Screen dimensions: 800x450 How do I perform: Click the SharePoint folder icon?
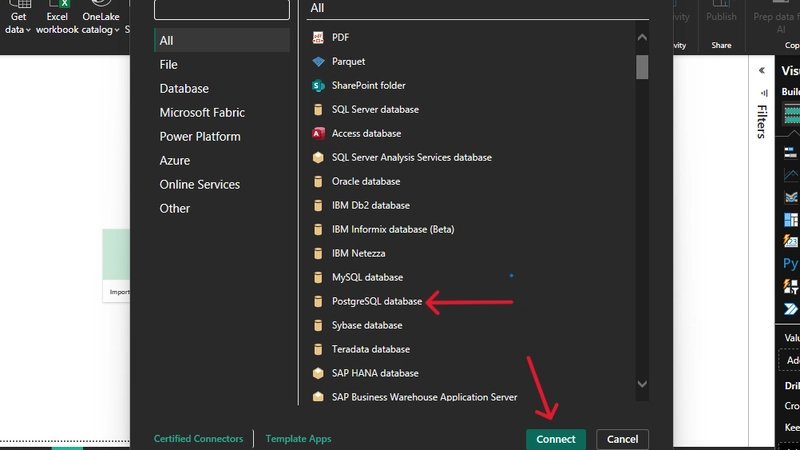pos(318,85)
